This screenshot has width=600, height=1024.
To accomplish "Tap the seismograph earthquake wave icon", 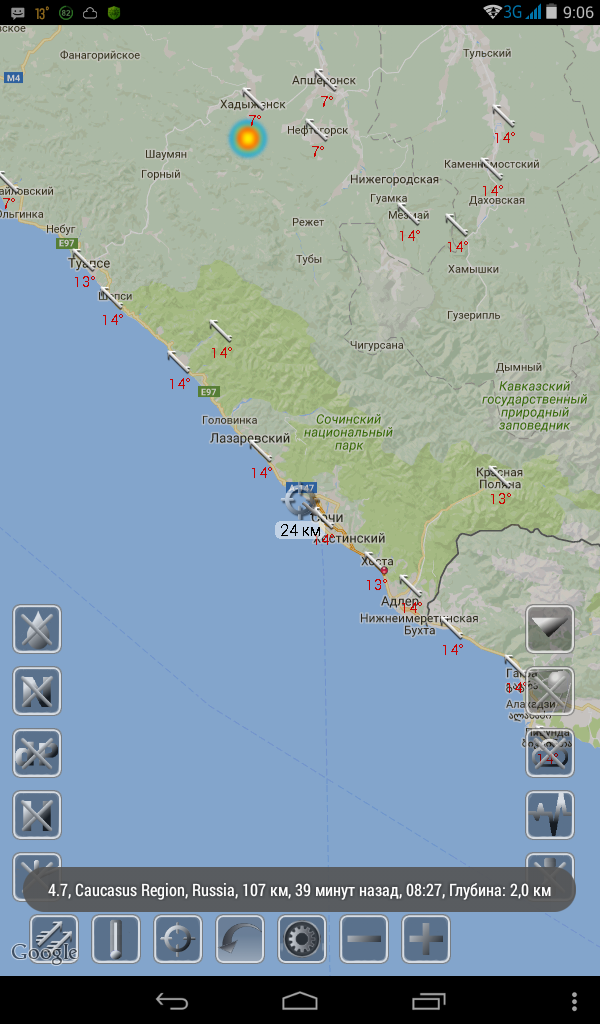I will pos(550,815).
